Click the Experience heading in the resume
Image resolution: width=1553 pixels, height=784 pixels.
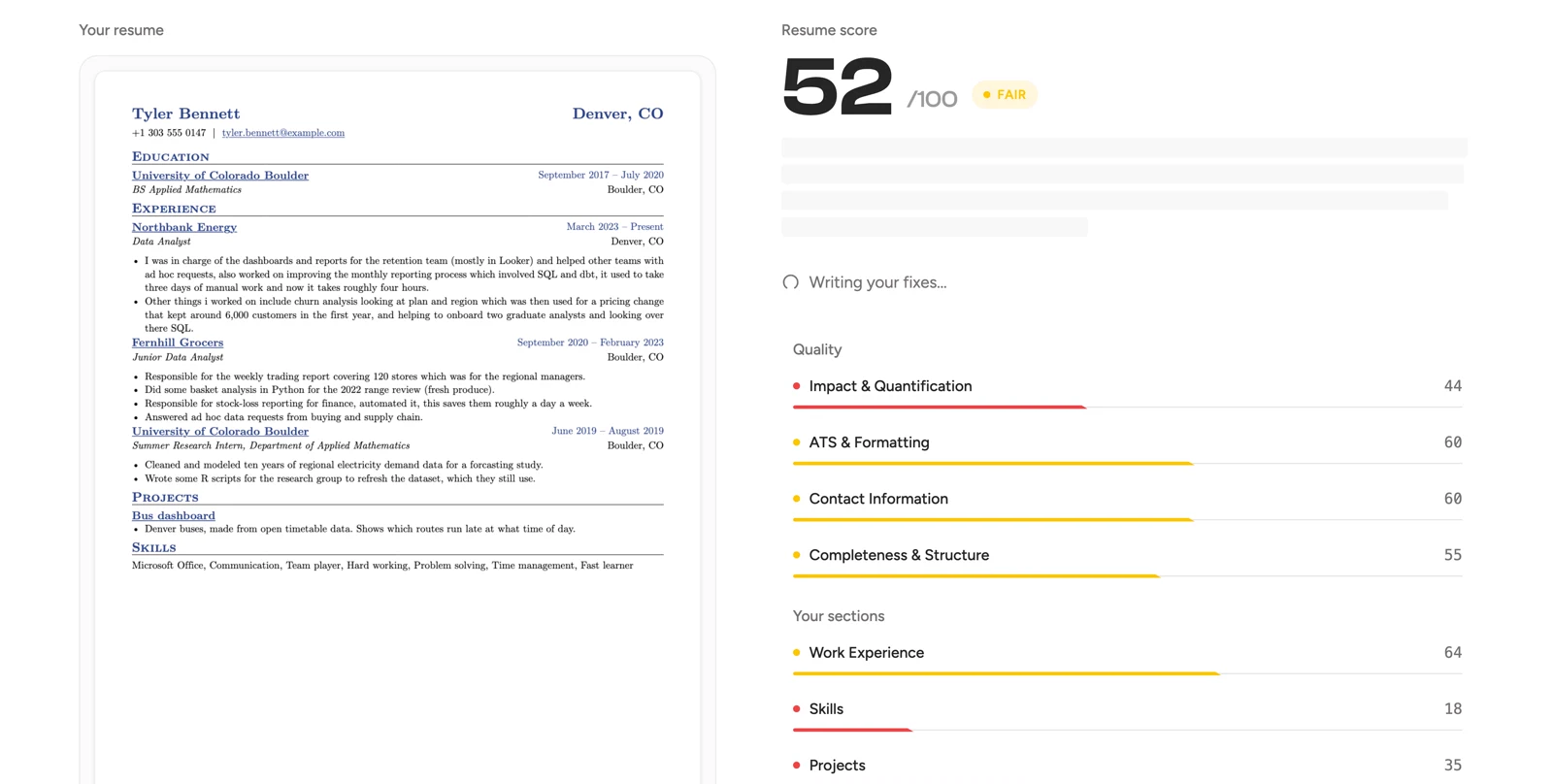[x=174, y=209]
